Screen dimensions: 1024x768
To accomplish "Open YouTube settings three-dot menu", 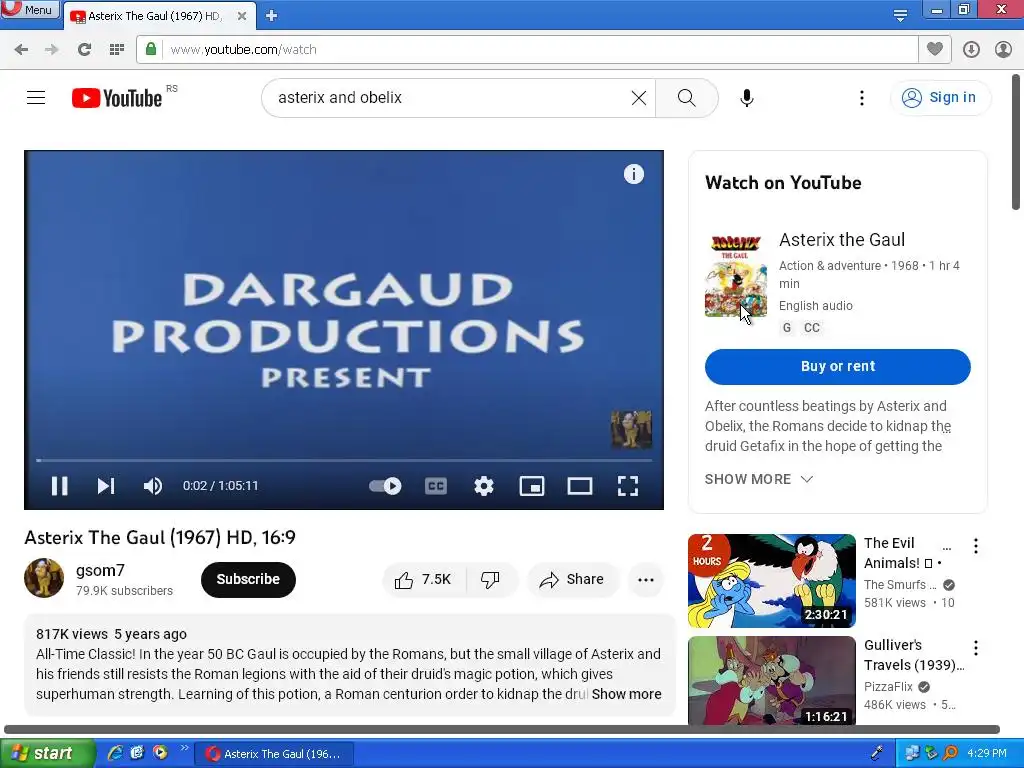I will (x=862, y=98).
